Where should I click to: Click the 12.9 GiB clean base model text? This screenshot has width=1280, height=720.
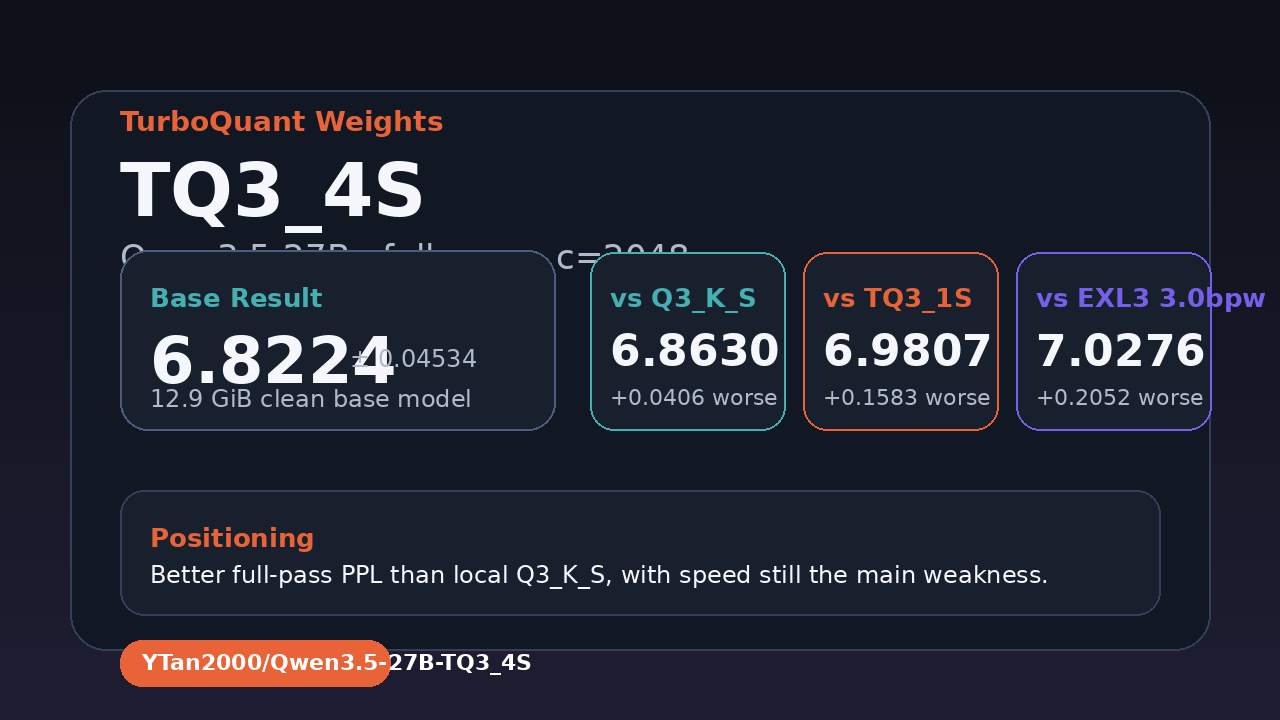[310, 400]
